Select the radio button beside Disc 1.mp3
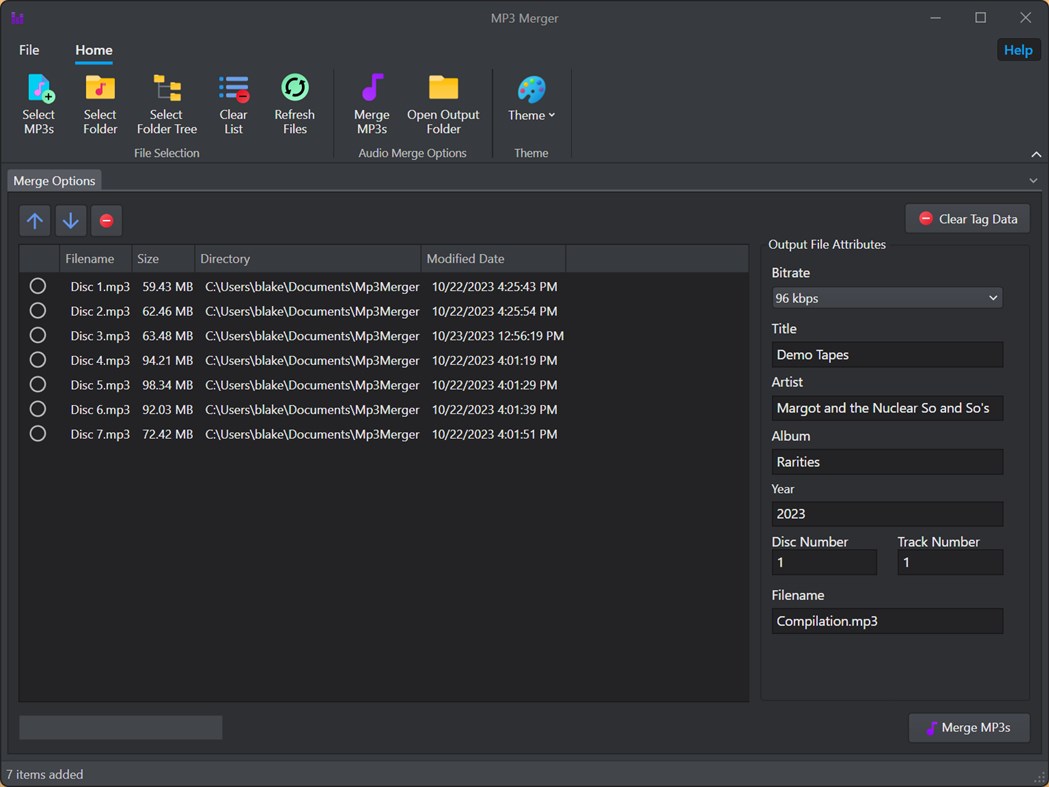 click(x=37, y=286)
